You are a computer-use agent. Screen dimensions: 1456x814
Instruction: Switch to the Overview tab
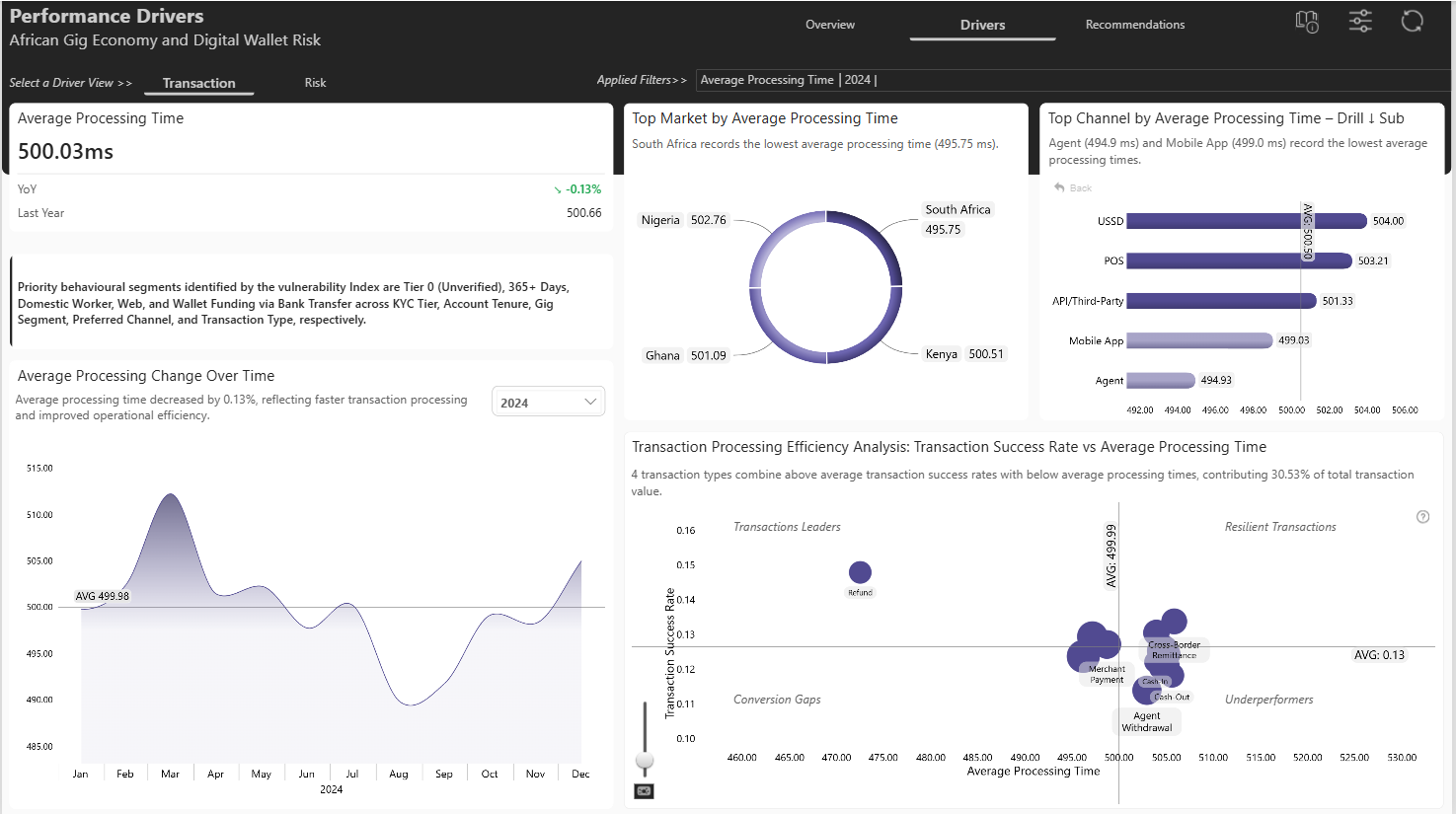point(830,25)
